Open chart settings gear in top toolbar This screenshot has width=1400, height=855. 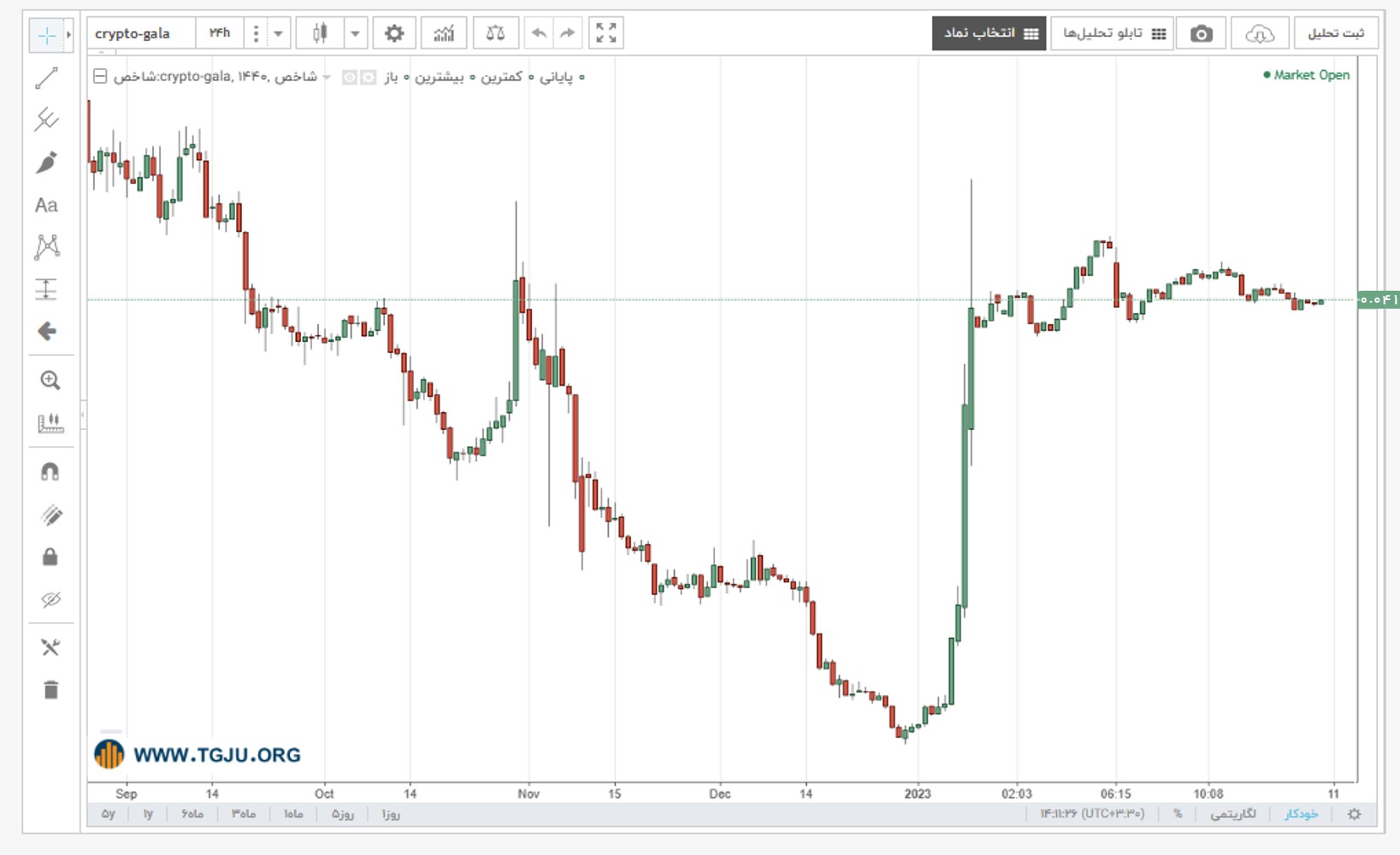point(394,33)
